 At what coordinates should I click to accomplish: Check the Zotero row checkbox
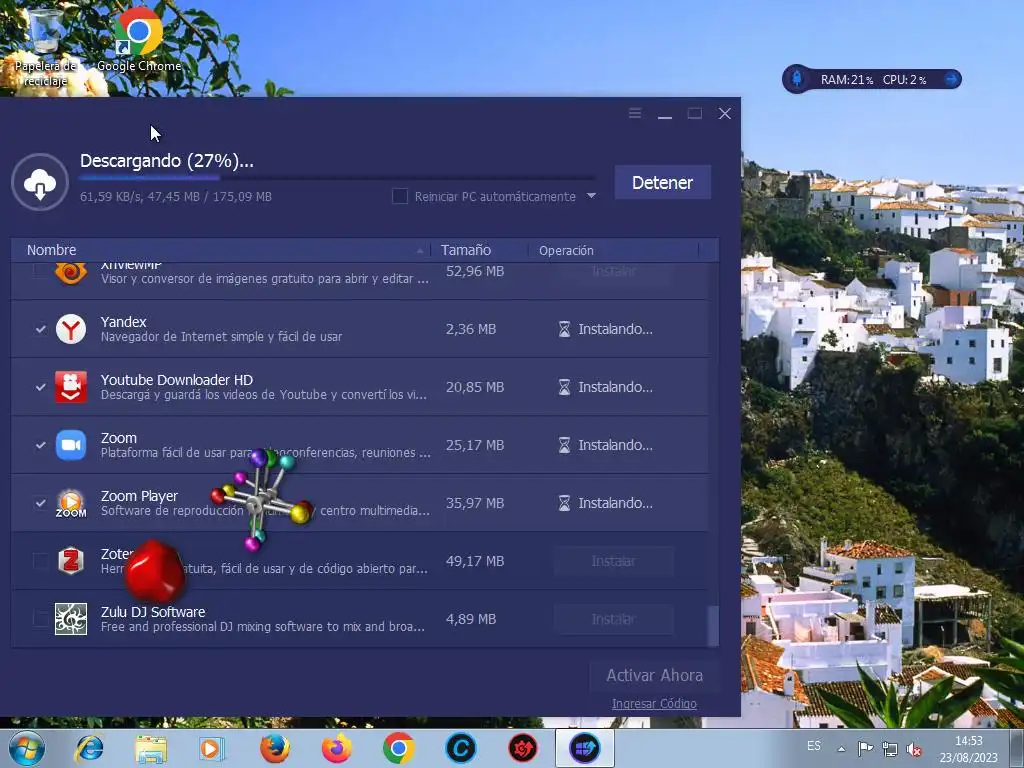pos(40,561)
